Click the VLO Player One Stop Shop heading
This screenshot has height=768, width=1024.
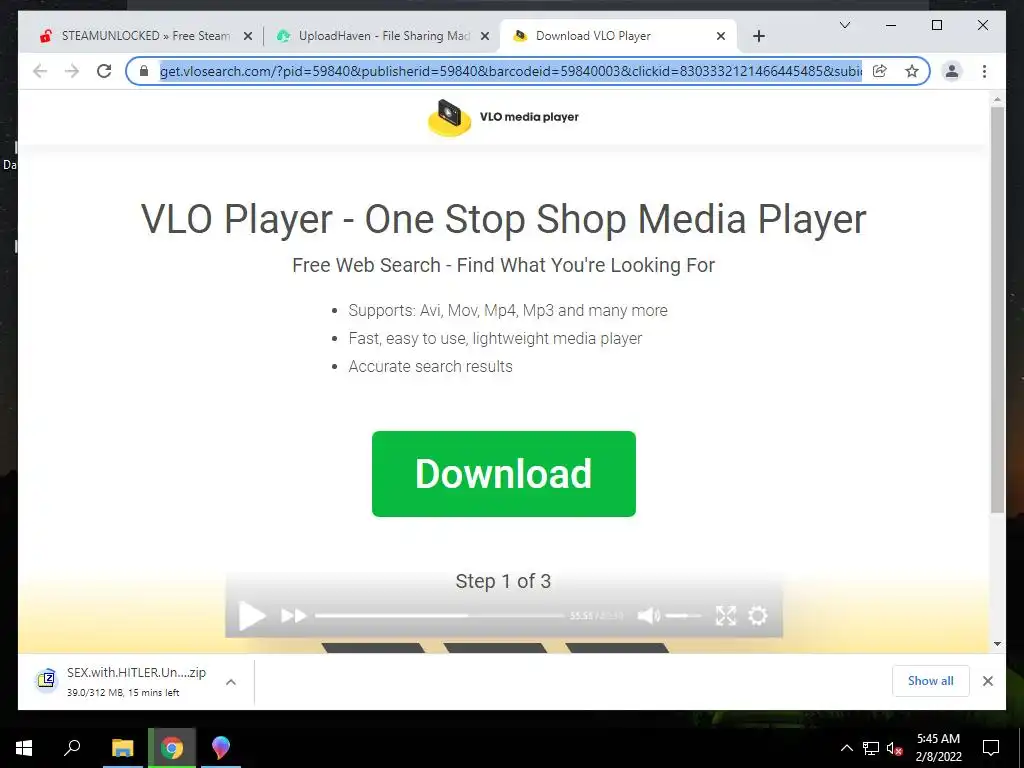(504, 219)
